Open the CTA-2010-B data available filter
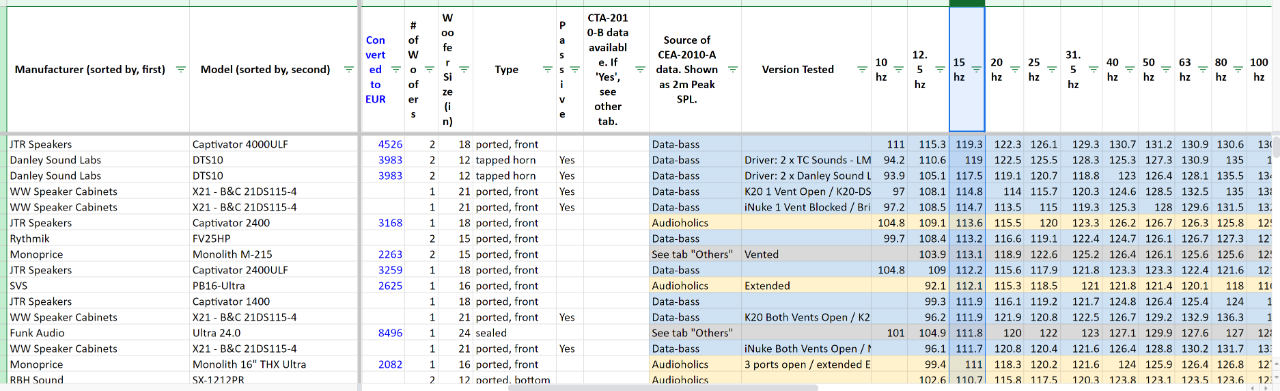 [x=639, y=70]
